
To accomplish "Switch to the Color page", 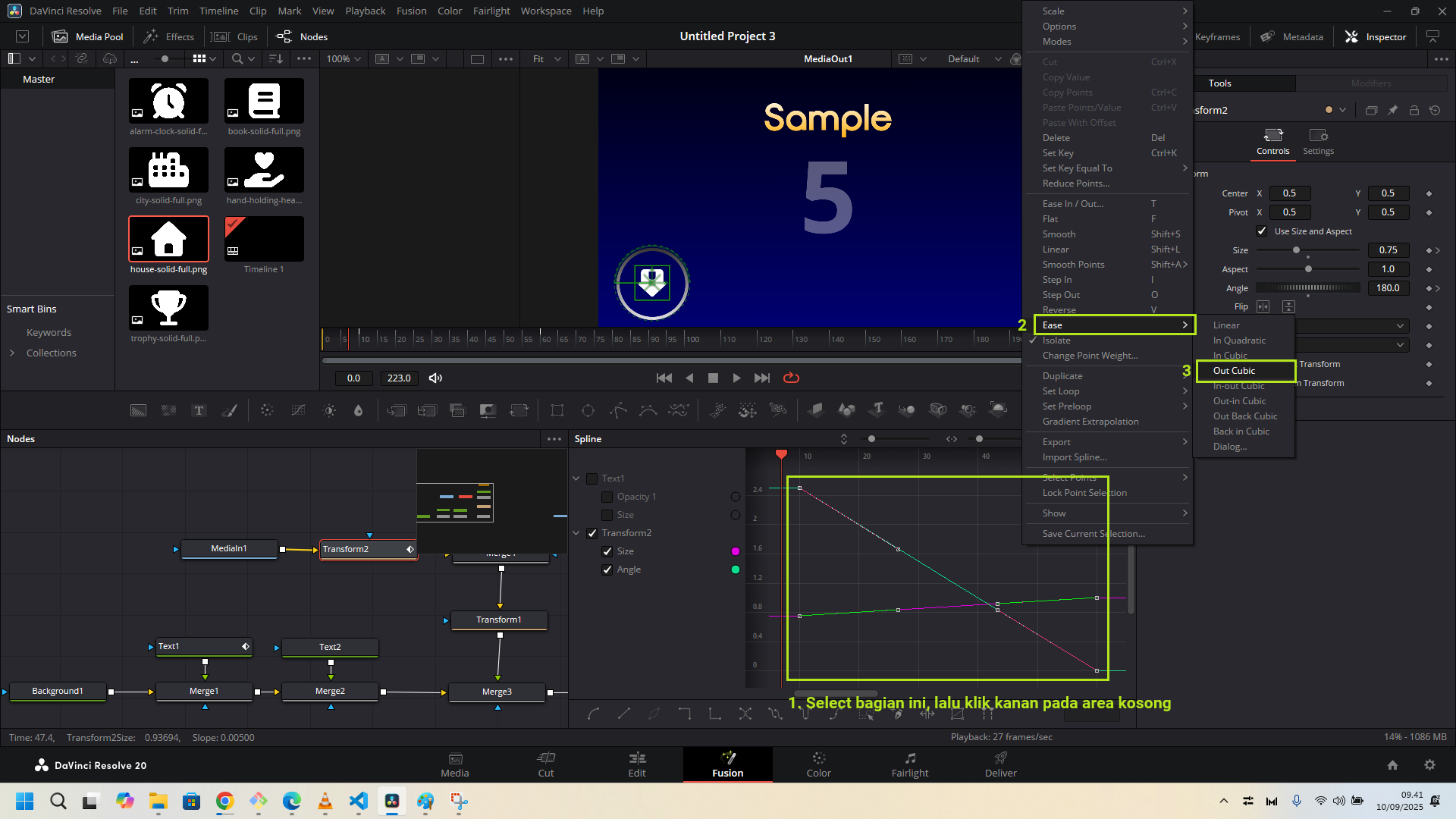I will coord(818,764).
